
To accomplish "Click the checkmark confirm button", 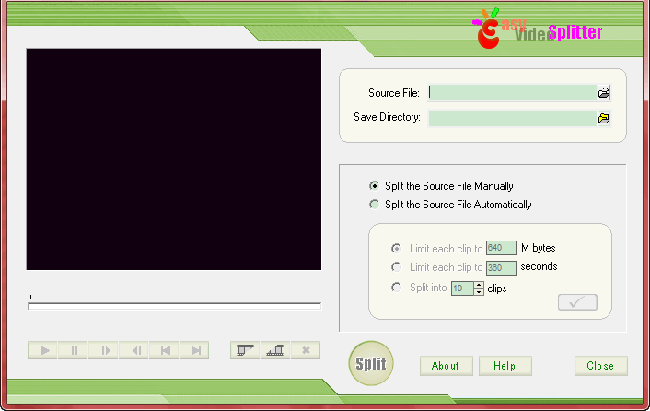I will 577,302.
